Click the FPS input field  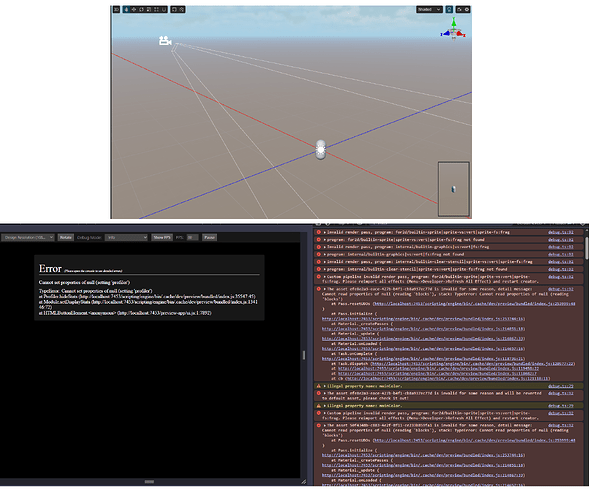coord(193,237)
